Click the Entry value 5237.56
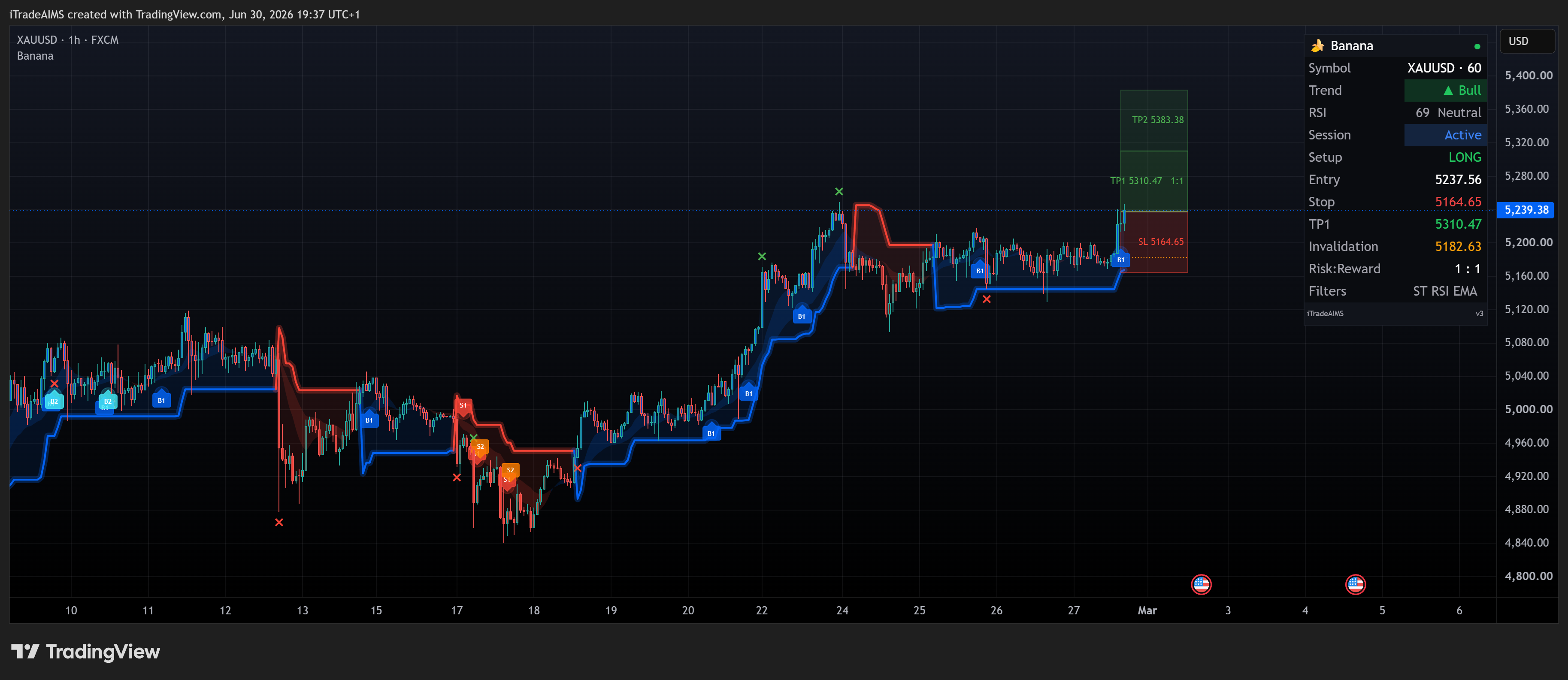 [x=1458, y=180]
